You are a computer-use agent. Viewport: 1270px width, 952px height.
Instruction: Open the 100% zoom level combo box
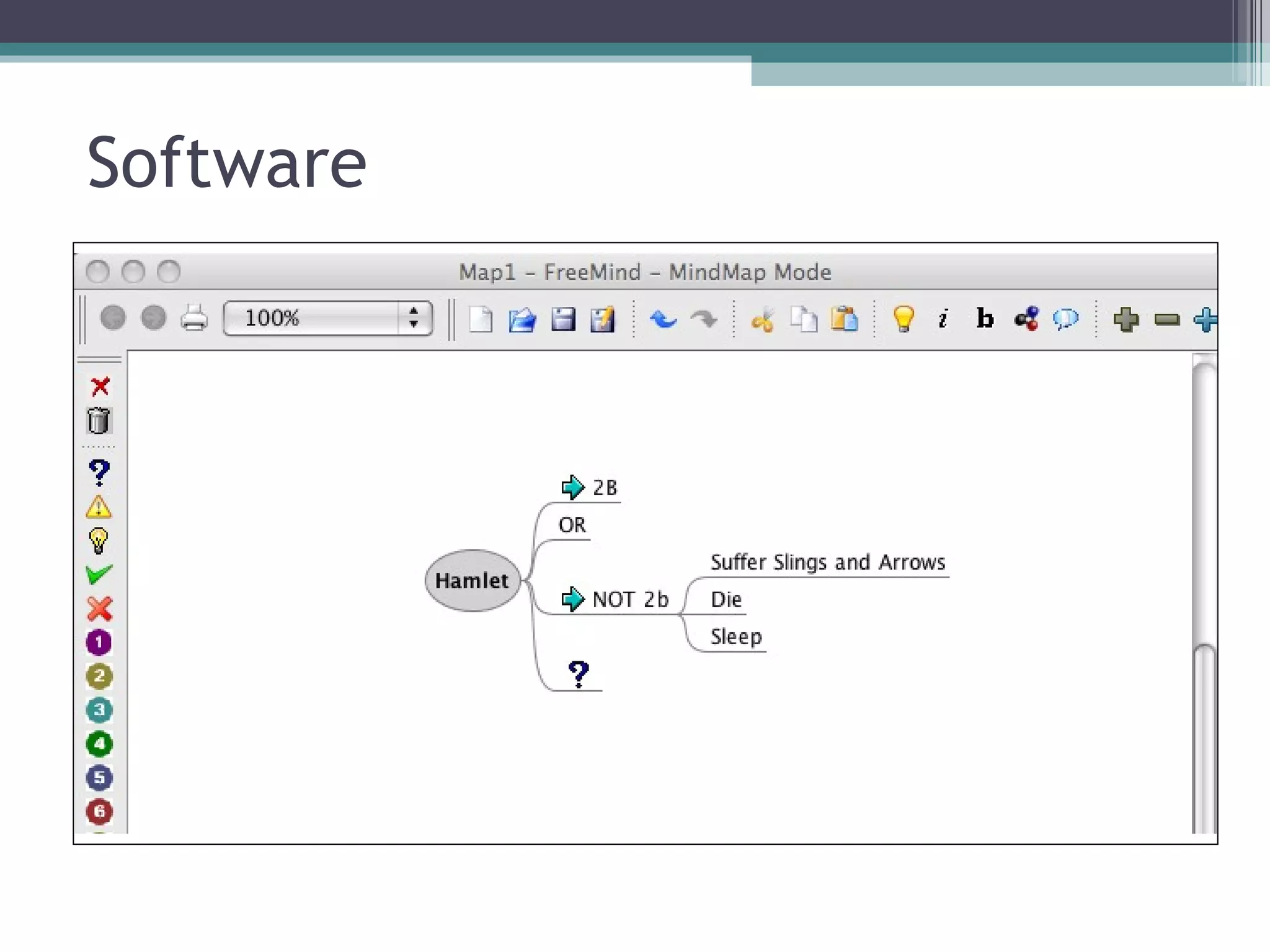pyautogui.click(x=327, y=318)
